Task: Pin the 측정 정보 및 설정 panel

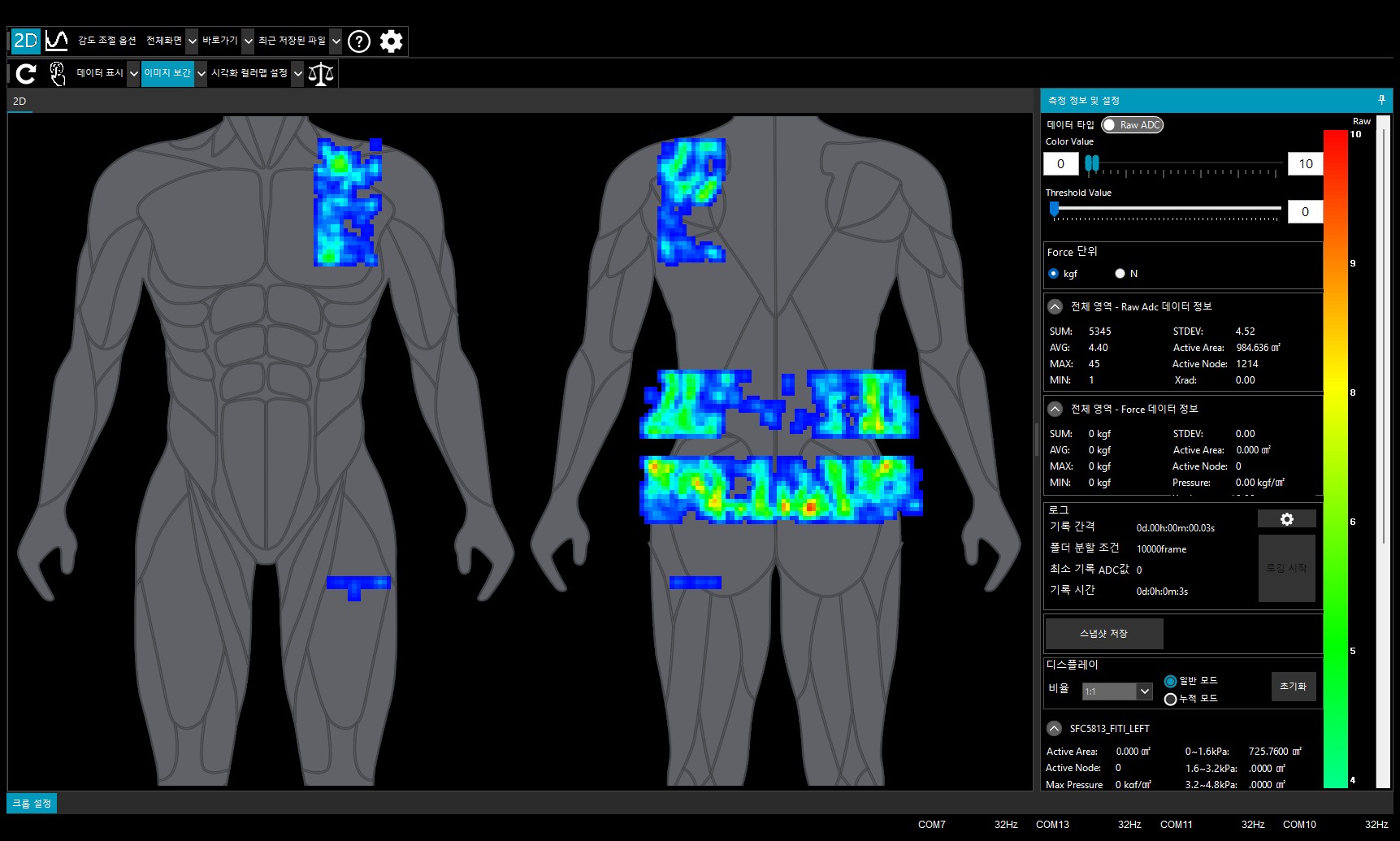Action: (1381, 100)
